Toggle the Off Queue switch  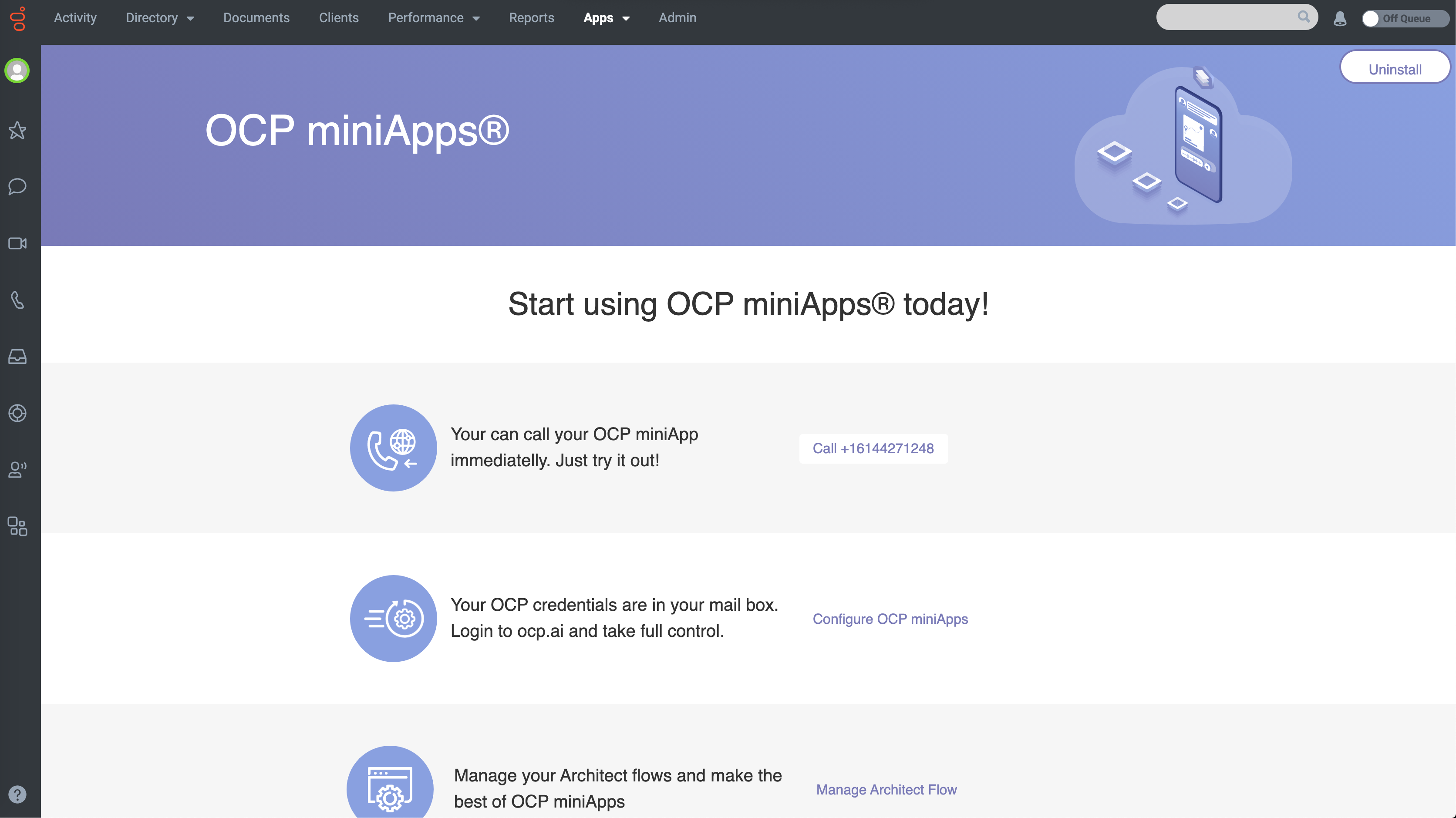coord(1405,19)
